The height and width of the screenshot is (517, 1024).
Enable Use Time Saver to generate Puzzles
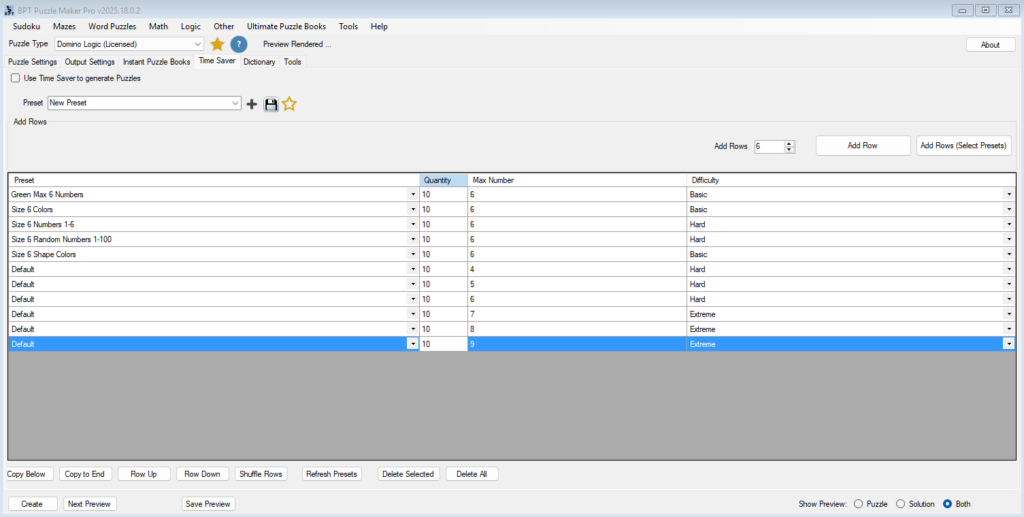click(x=15, y=78)
